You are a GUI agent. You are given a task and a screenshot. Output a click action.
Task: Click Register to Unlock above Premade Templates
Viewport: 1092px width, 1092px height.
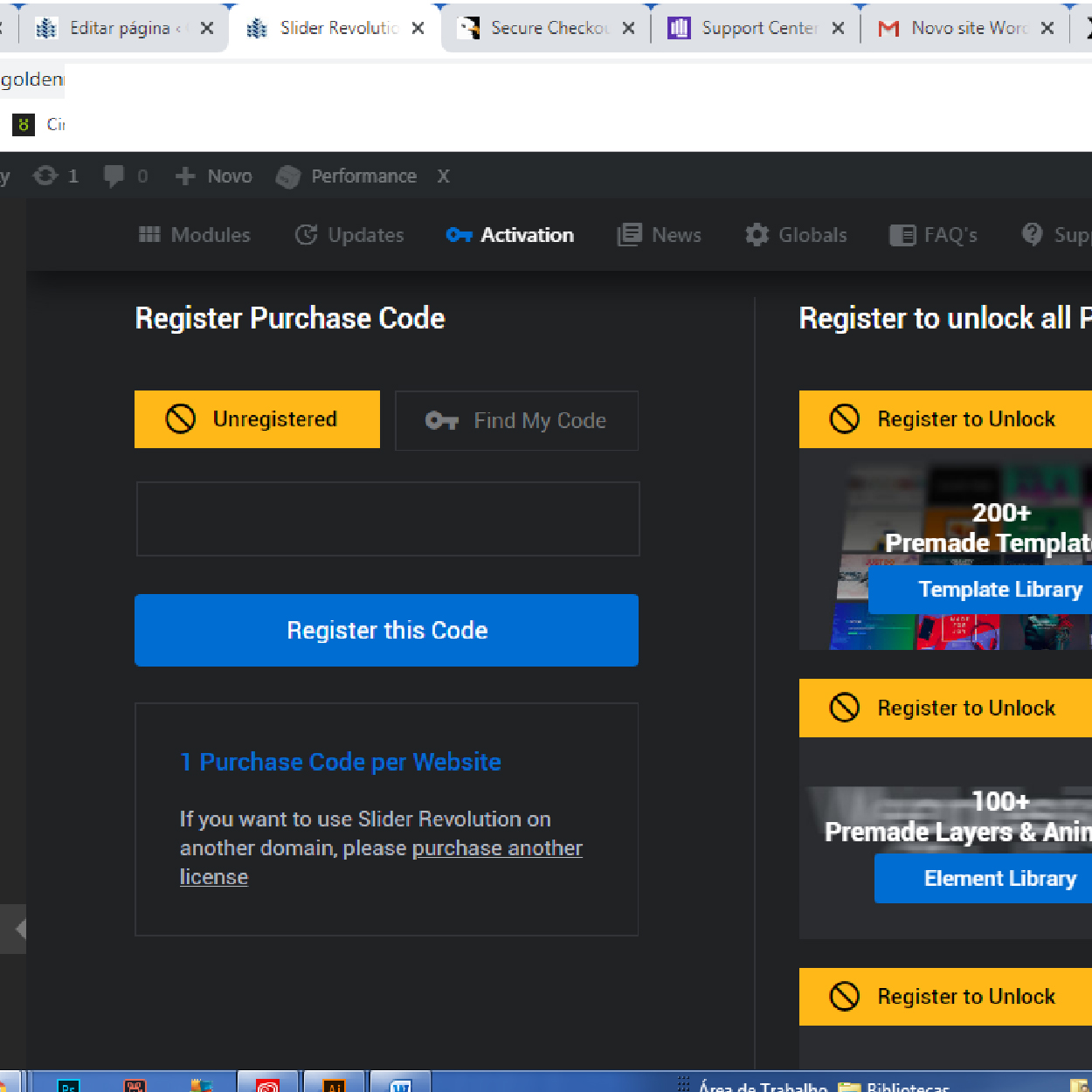pyautogui.click(x=945, y=419)
